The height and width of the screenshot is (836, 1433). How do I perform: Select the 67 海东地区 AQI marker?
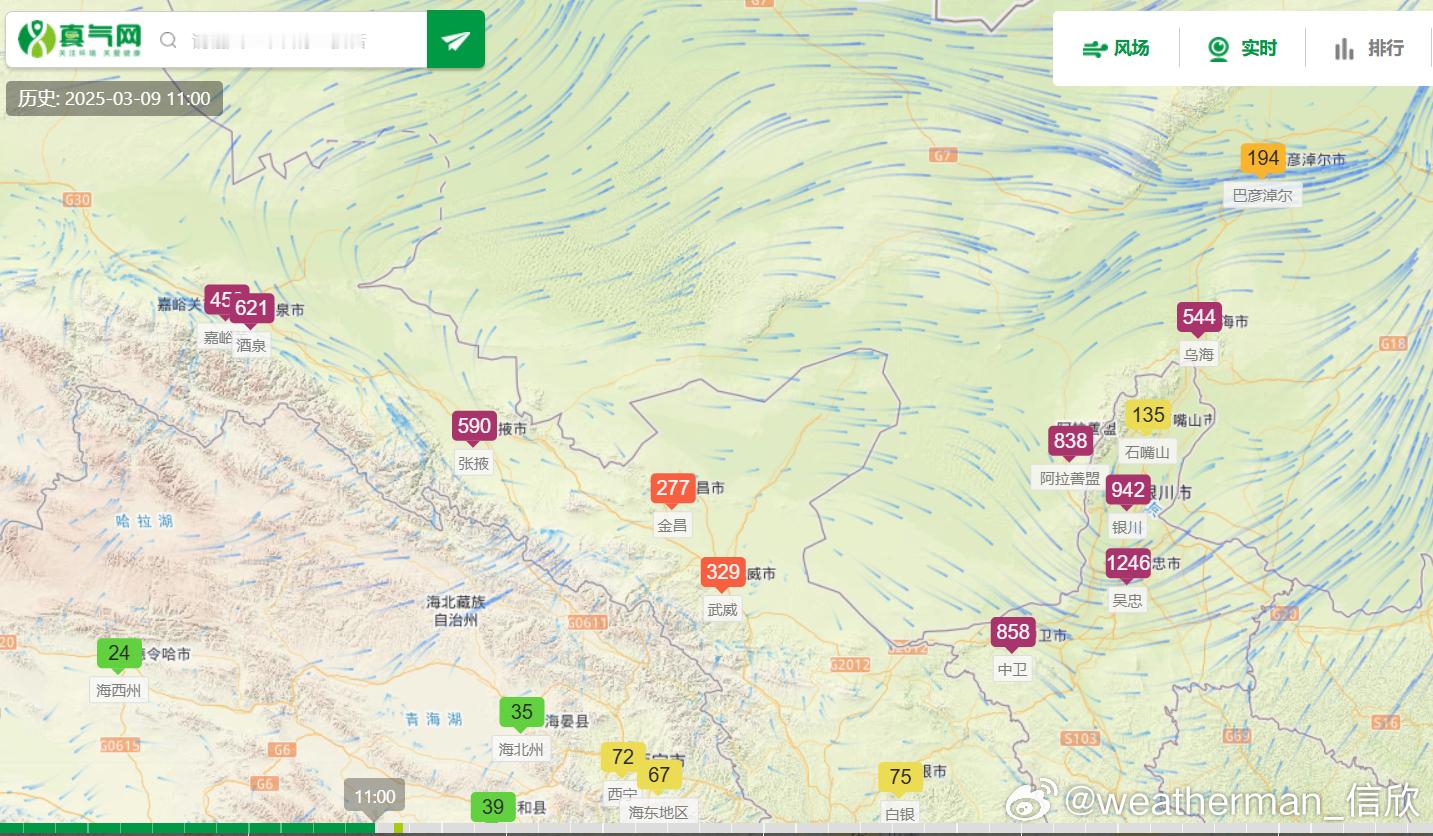[x=659, y=776]
